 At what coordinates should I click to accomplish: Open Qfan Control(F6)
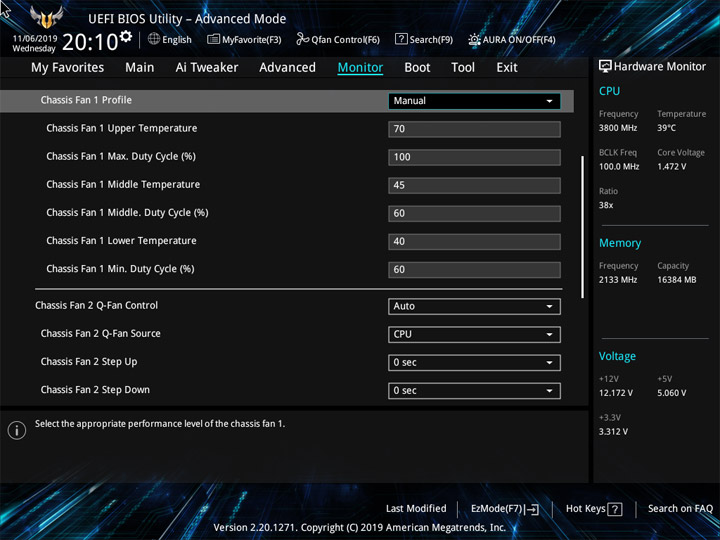point(338,39)
